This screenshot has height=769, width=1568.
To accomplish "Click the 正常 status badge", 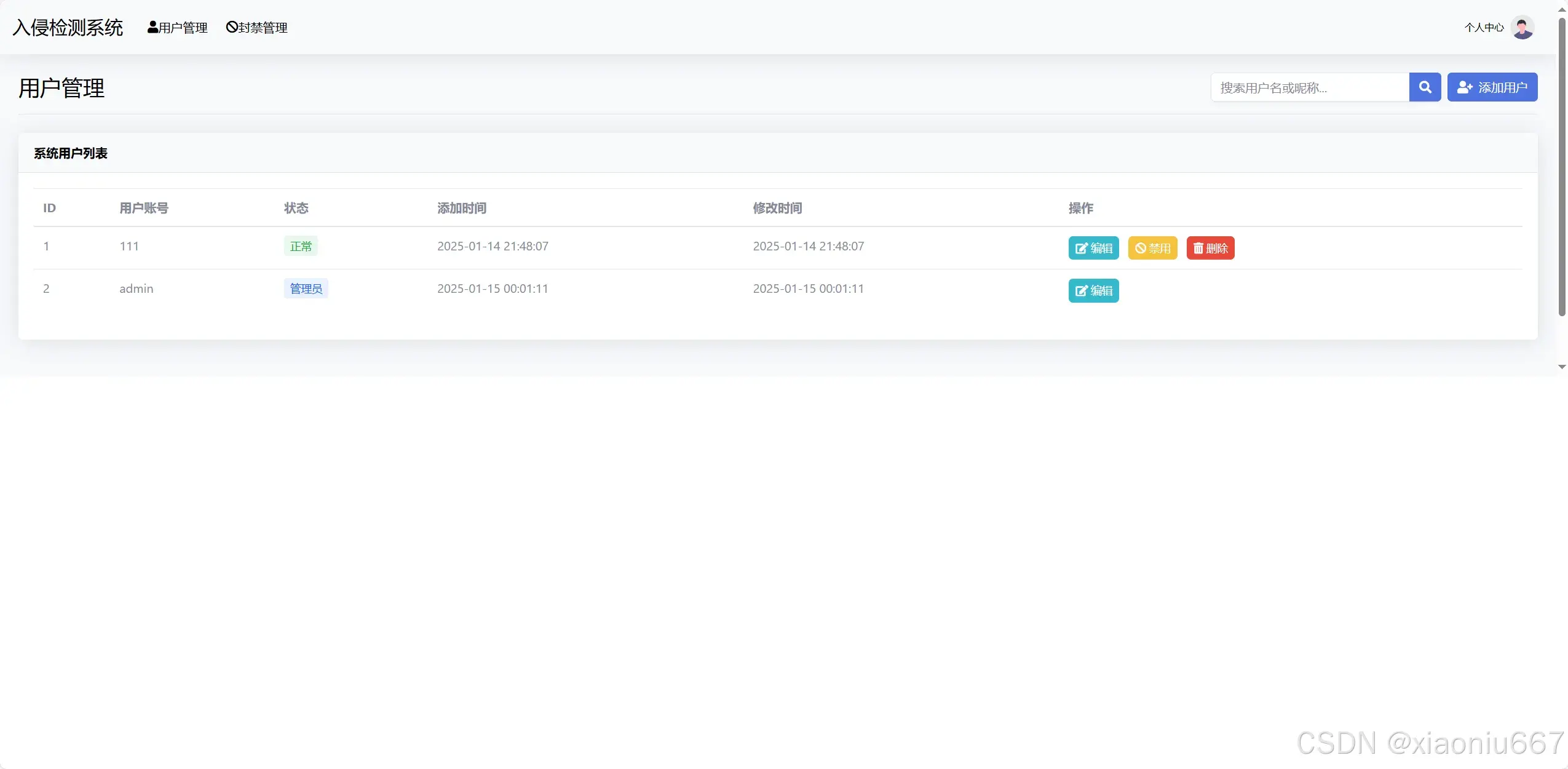I will 301,246.
